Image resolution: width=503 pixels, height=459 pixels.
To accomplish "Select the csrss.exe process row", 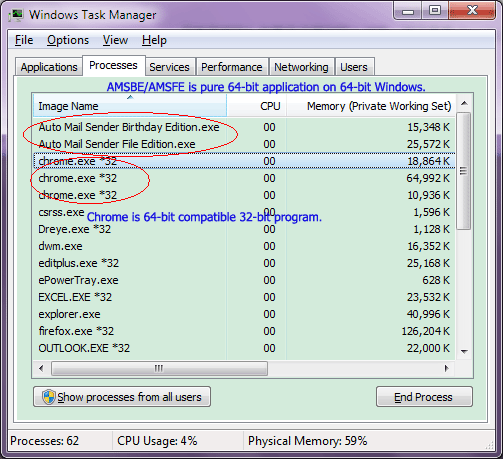I will (244, 212).
